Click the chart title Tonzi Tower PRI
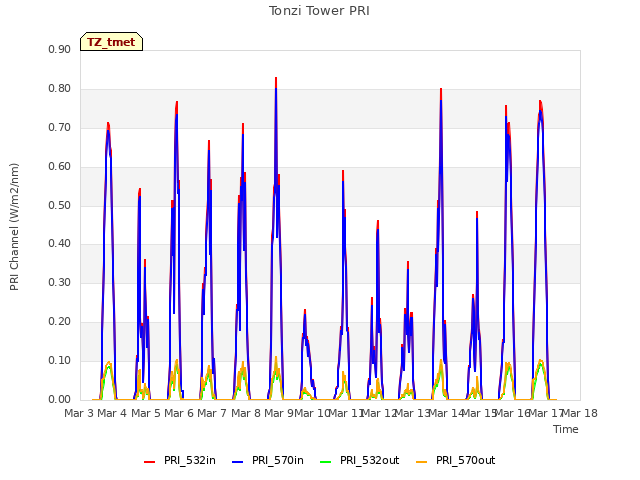The width and height of the screenshot is (640, 480). pyautogui.click(x=319, y=11)
